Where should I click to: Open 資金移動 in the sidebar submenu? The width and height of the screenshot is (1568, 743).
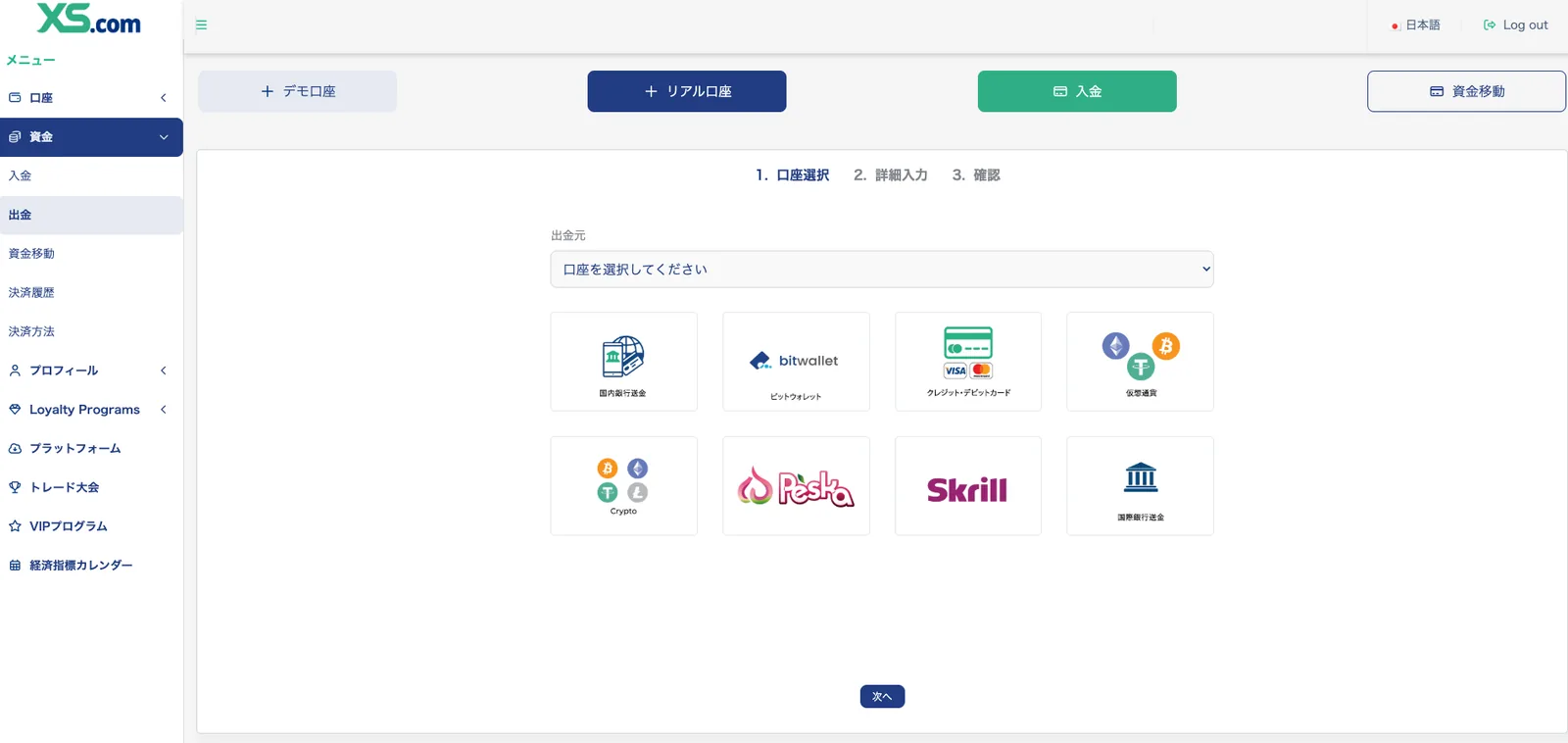pos(91,254)
